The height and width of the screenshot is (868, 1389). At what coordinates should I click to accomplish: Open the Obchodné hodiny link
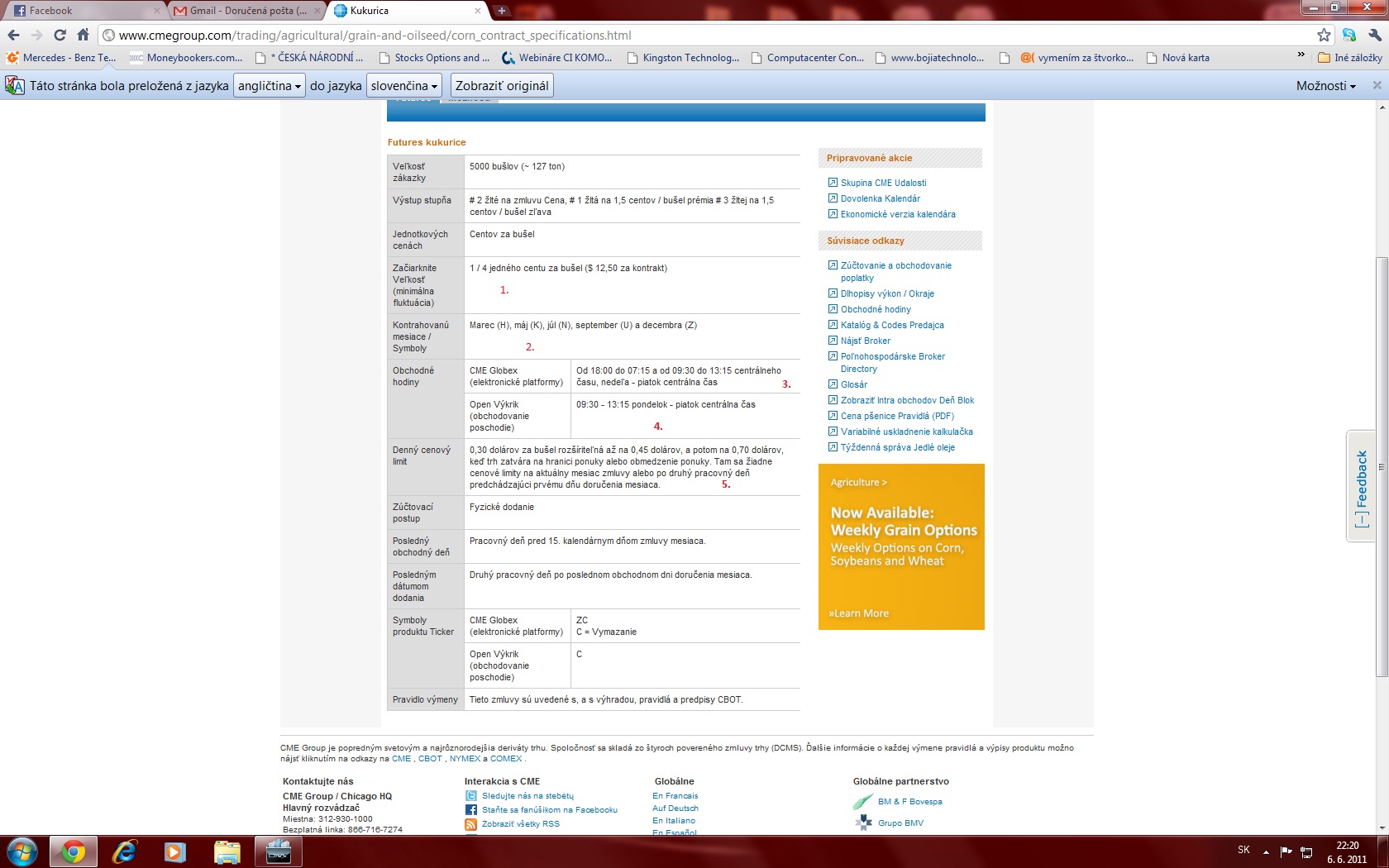[876, 309]
